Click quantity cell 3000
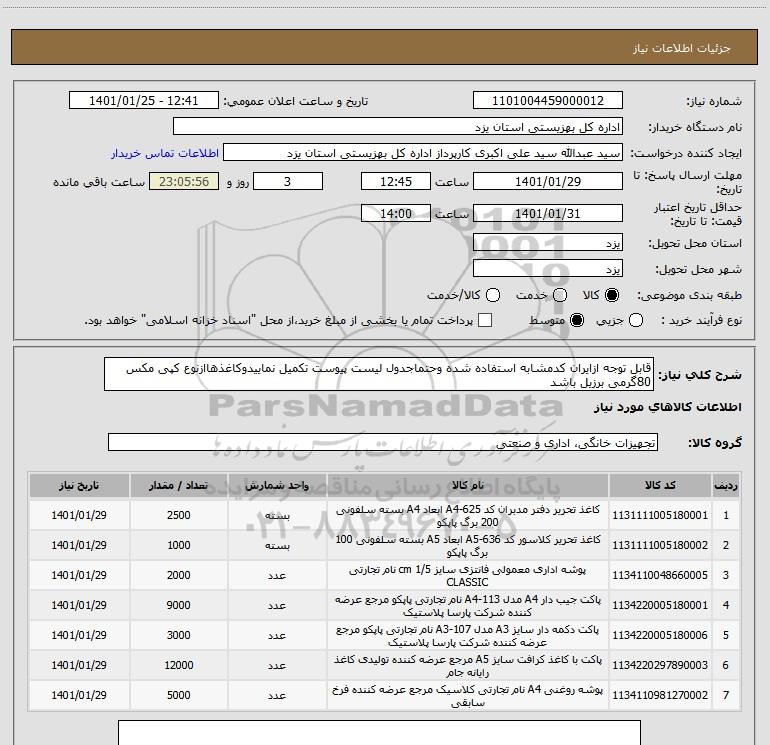 pyautogui.click(x=179, y=635)
